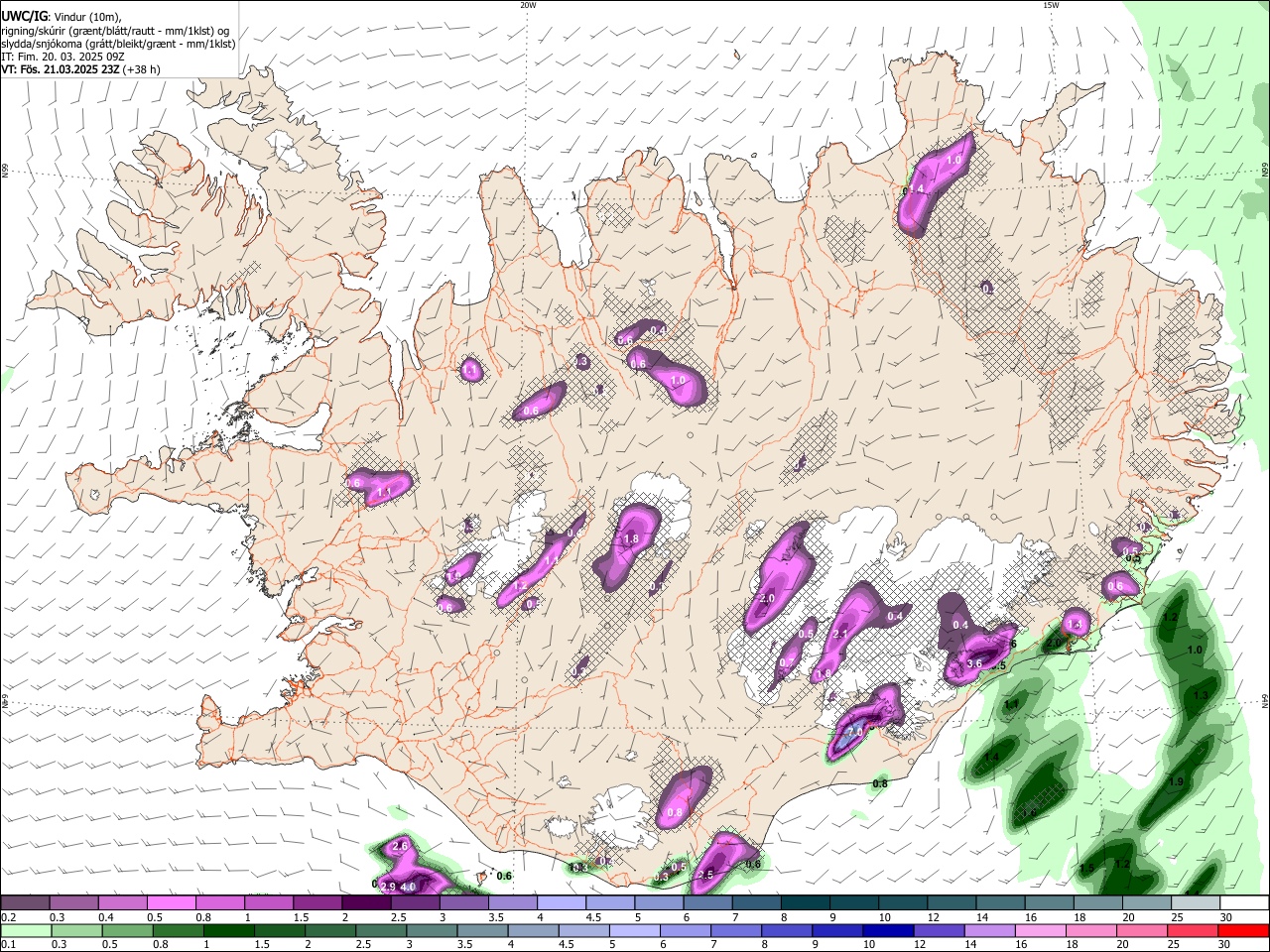Click the 2.1 precipitation value on the map
Screen dimensions: 1270x952
(x=839, y=635)
